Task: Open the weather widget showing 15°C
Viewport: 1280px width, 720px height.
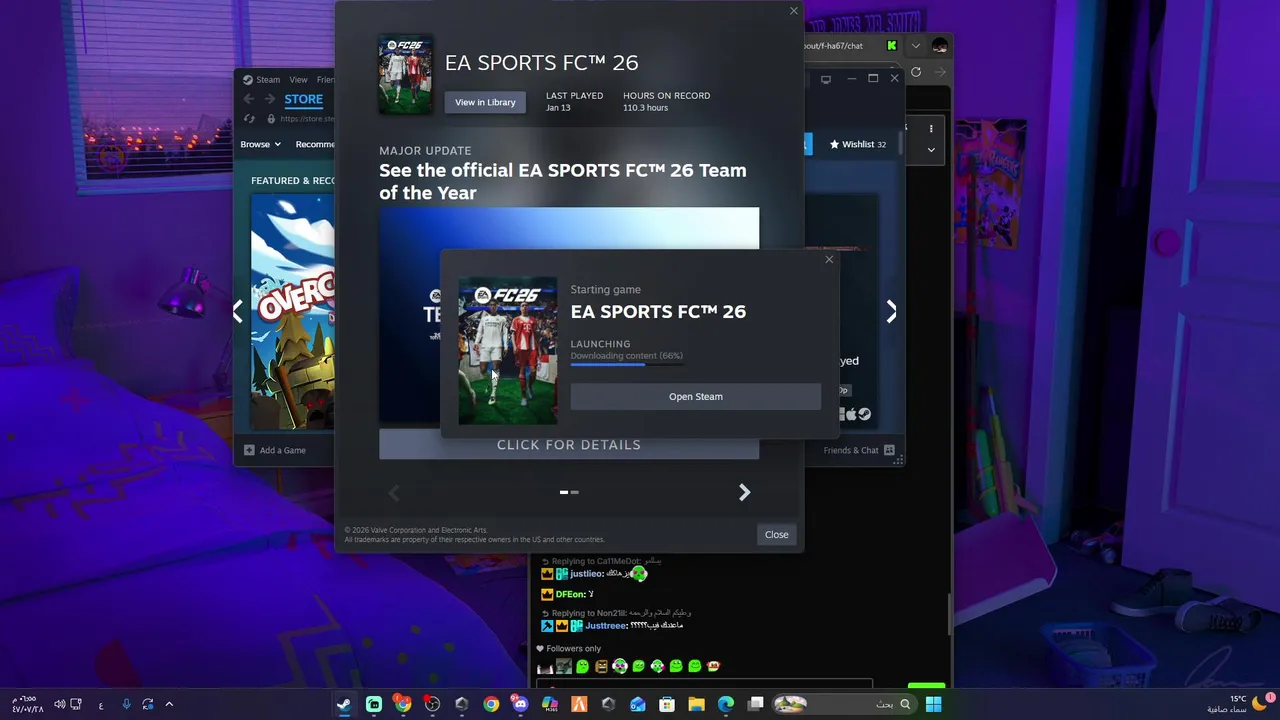Action: pos(1236,704)
